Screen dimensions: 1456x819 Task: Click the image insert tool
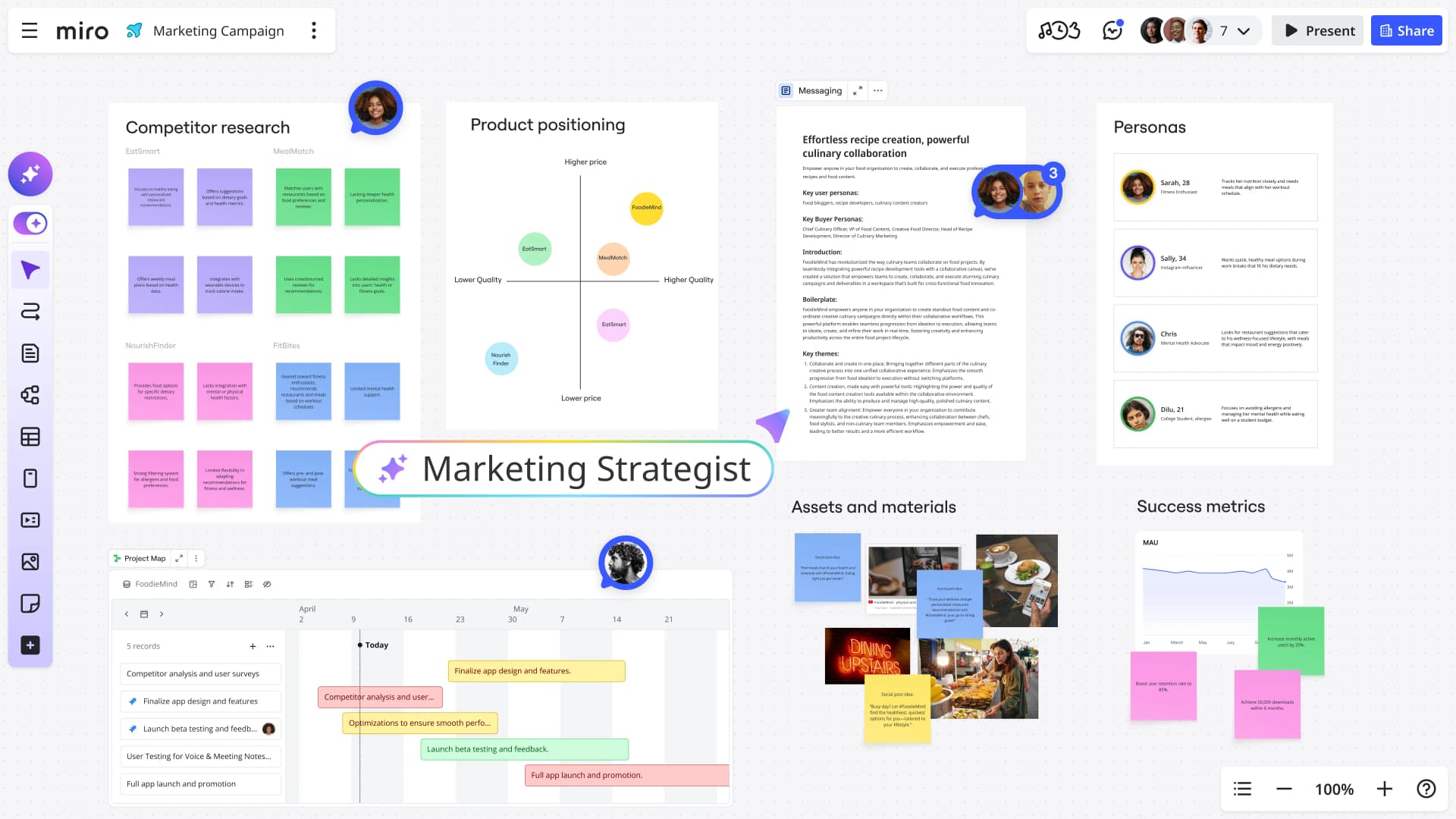(x=30, y=562)
